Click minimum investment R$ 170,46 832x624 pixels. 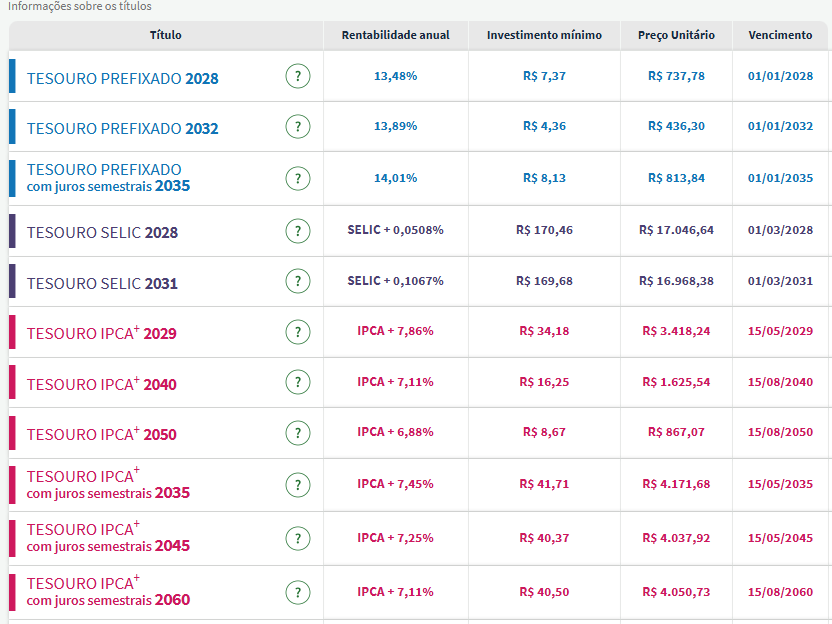544,230
